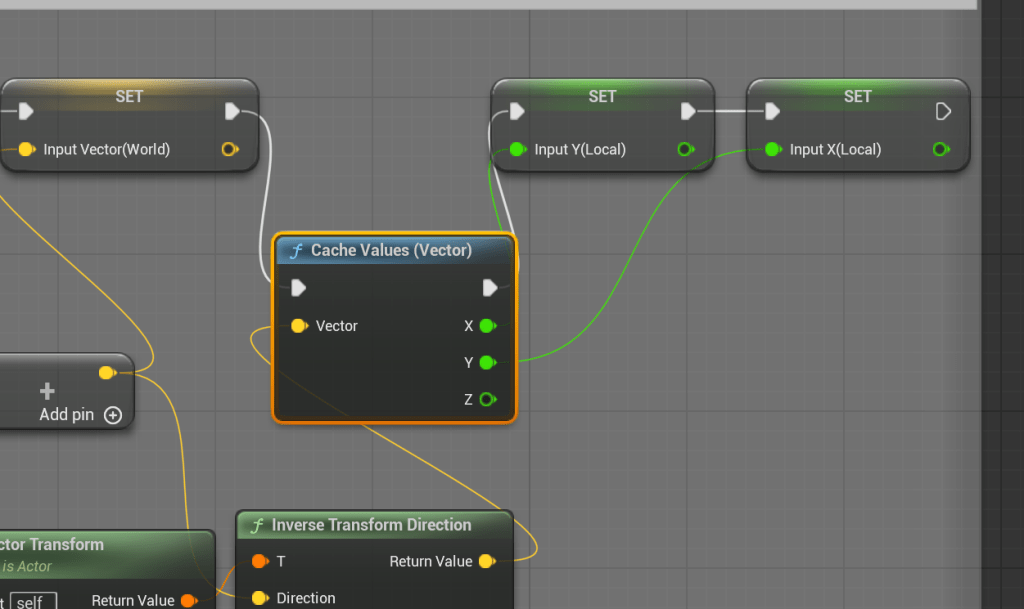Click the Input Y(Local) green input pin
1024x609 pixels.
coord(517,149)
